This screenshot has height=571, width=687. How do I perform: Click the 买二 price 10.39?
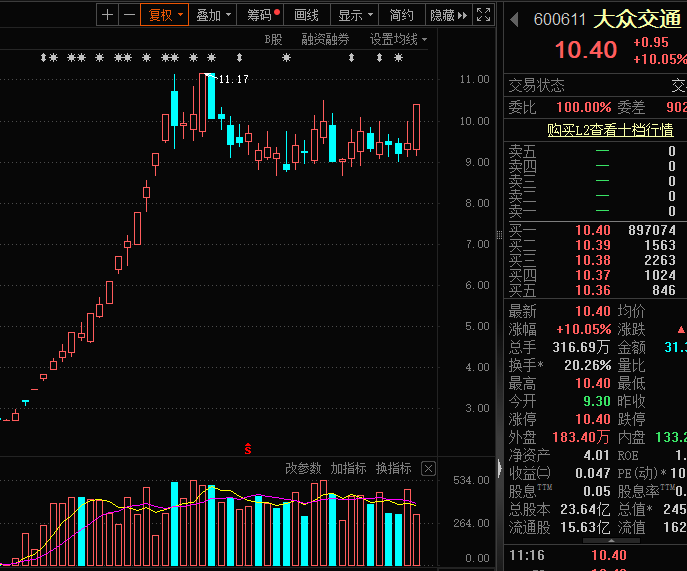pos(593,245)
